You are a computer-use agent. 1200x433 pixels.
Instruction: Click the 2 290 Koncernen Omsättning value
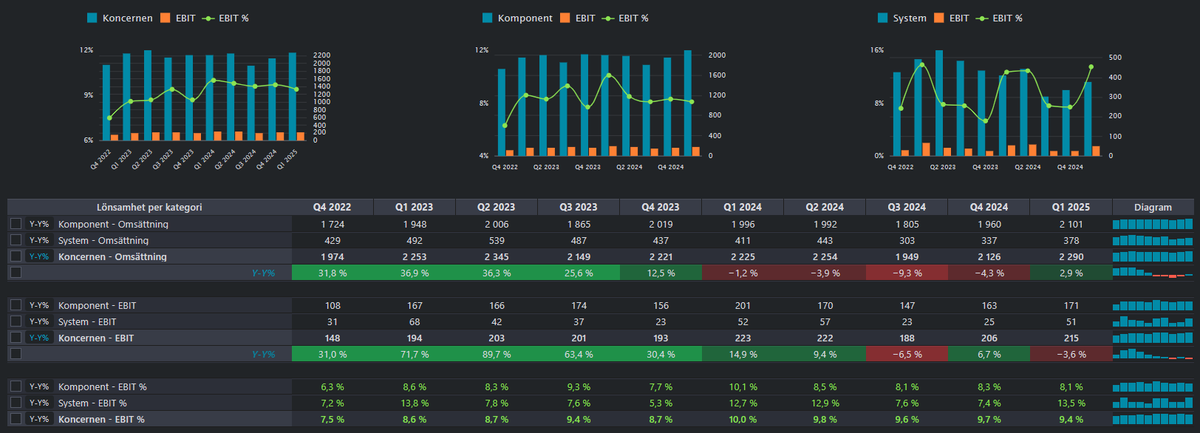[1070, 257]
